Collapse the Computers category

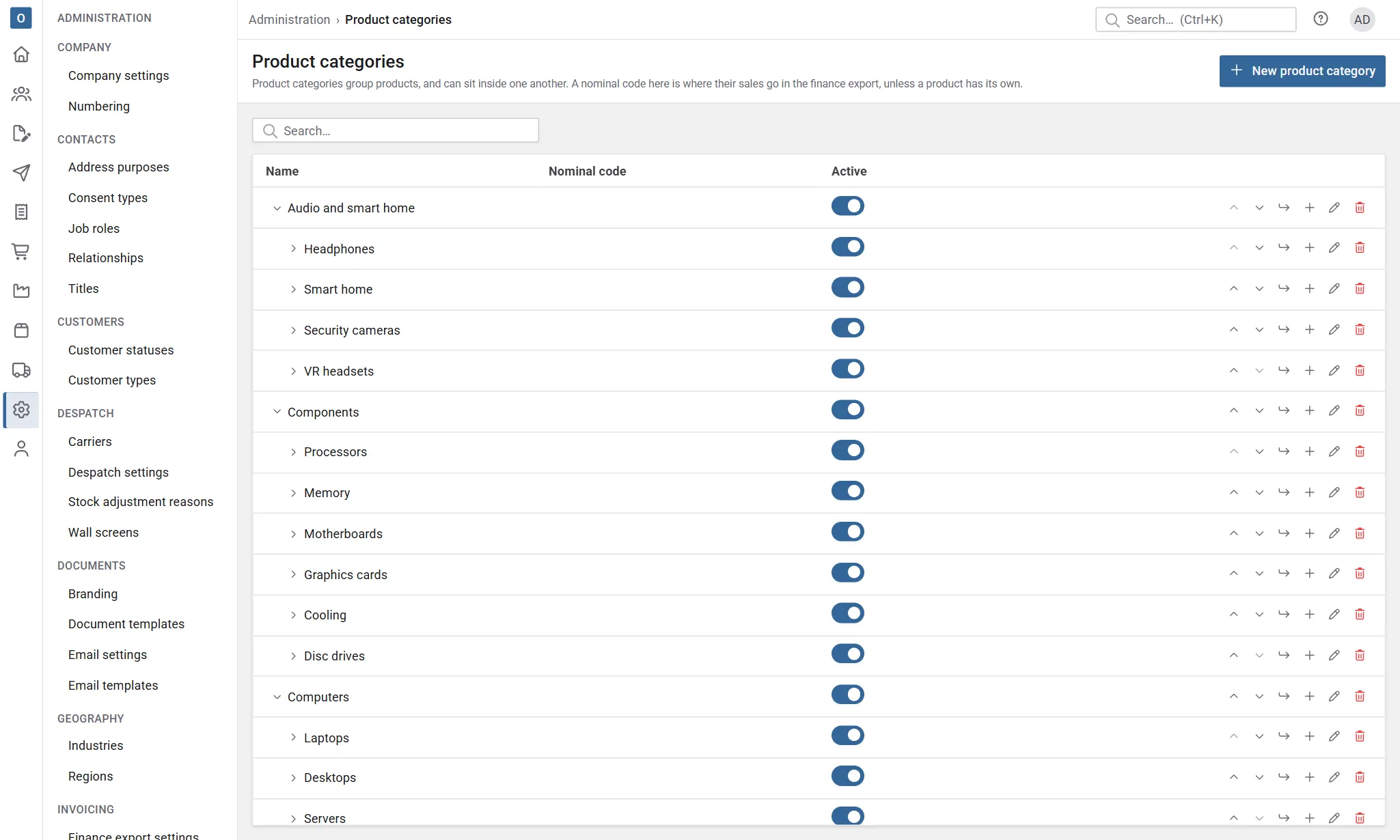277,697
